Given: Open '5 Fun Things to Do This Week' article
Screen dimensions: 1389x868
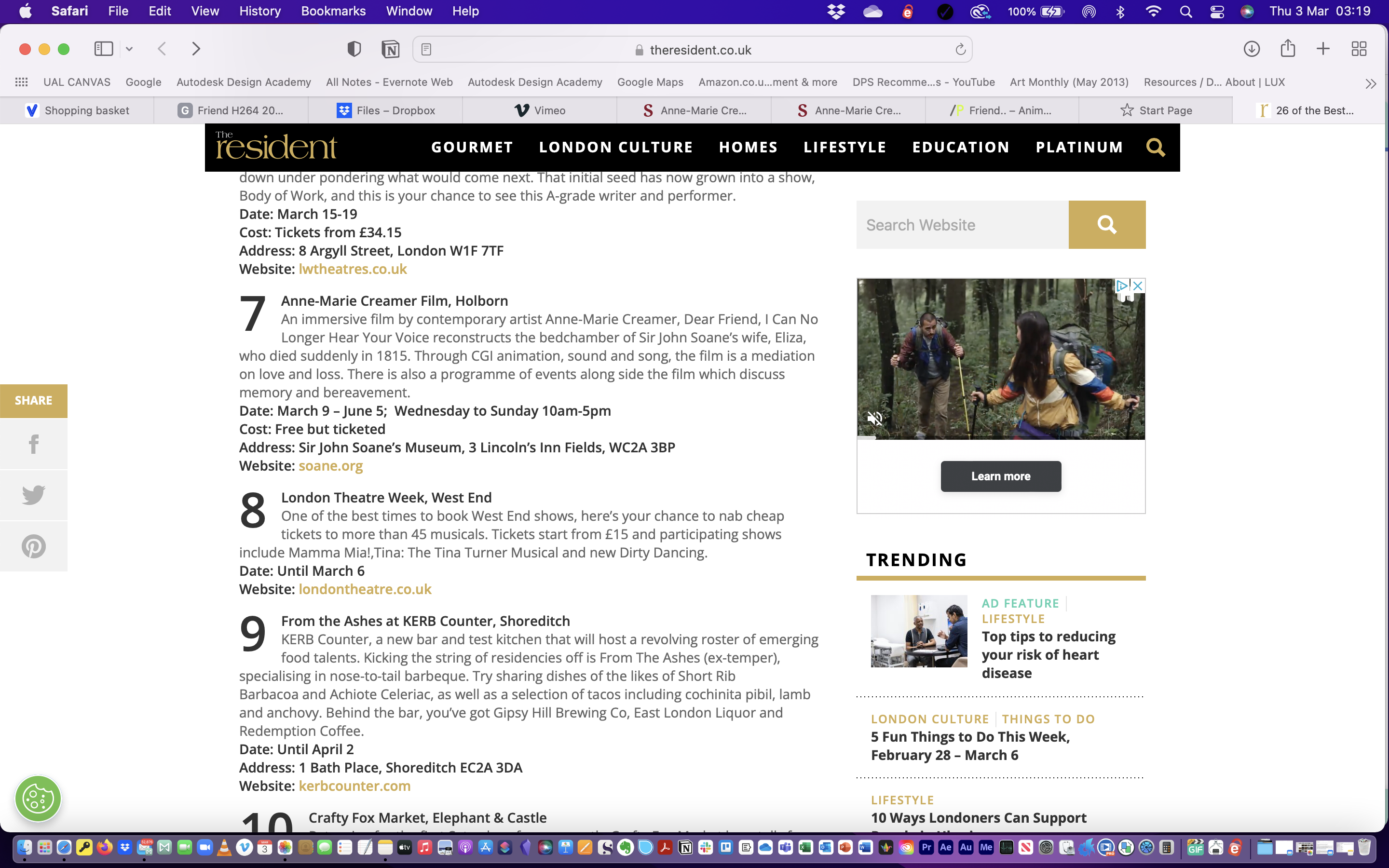Looking at the screenshot, I should coord(970,746).
